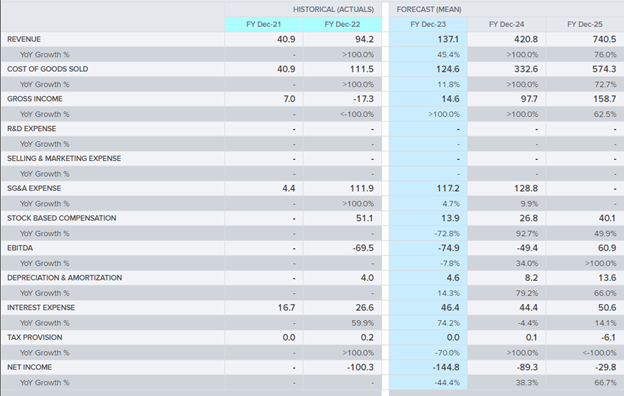
Task: Click the DEPRECIATION & AMORTIZATION label
Action: (64, 278)
